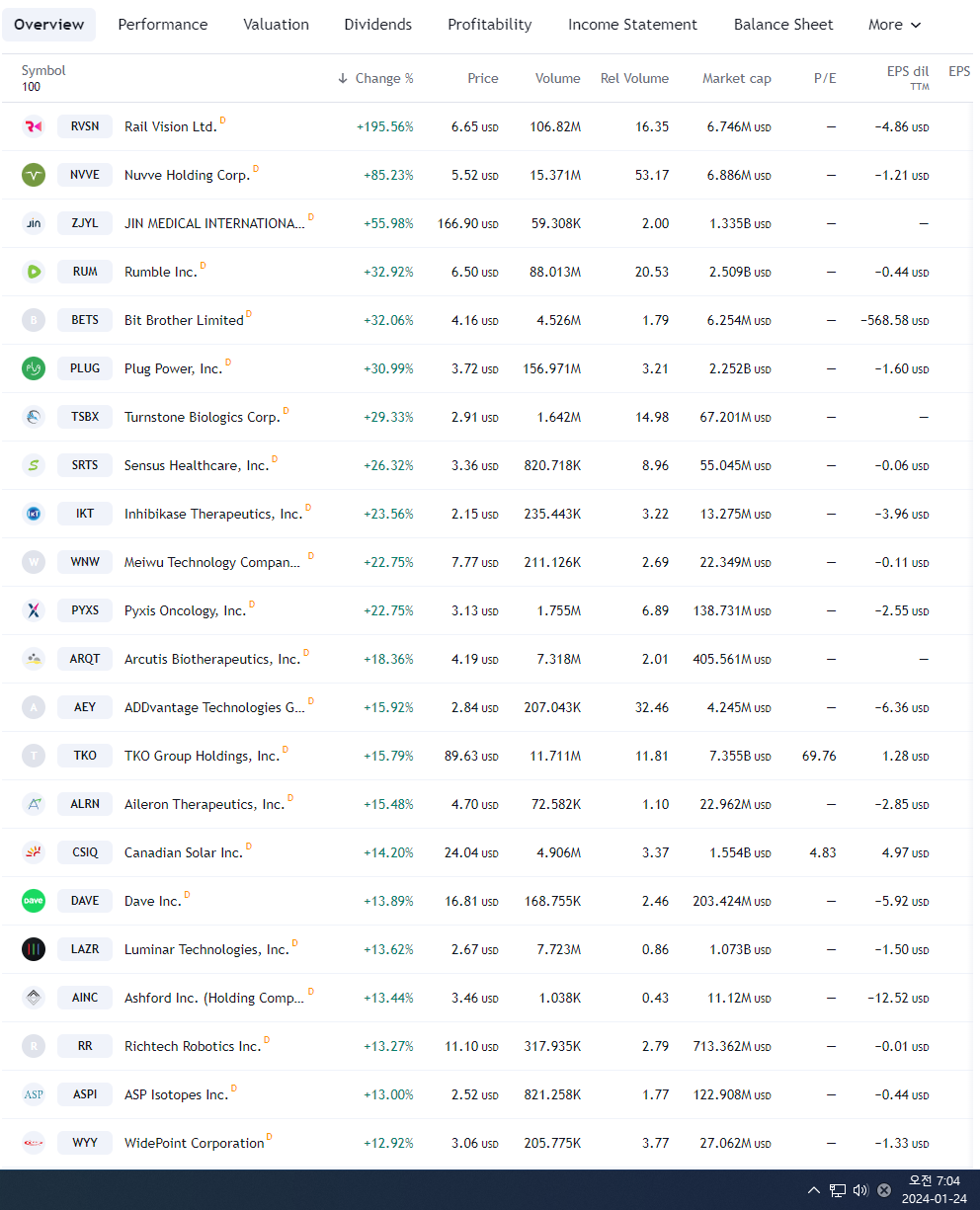Open the Dividends tab
The image size is (980, 1210).
[378, 25]
